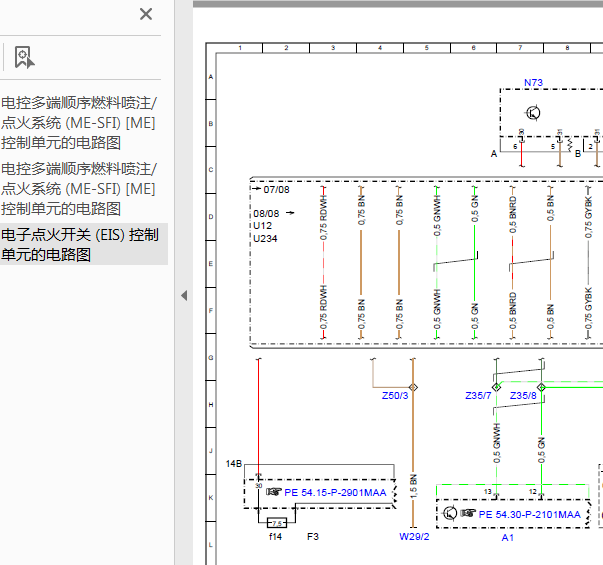Click the W29/2 ground label

pyautogui.click(x=414, y=537)
